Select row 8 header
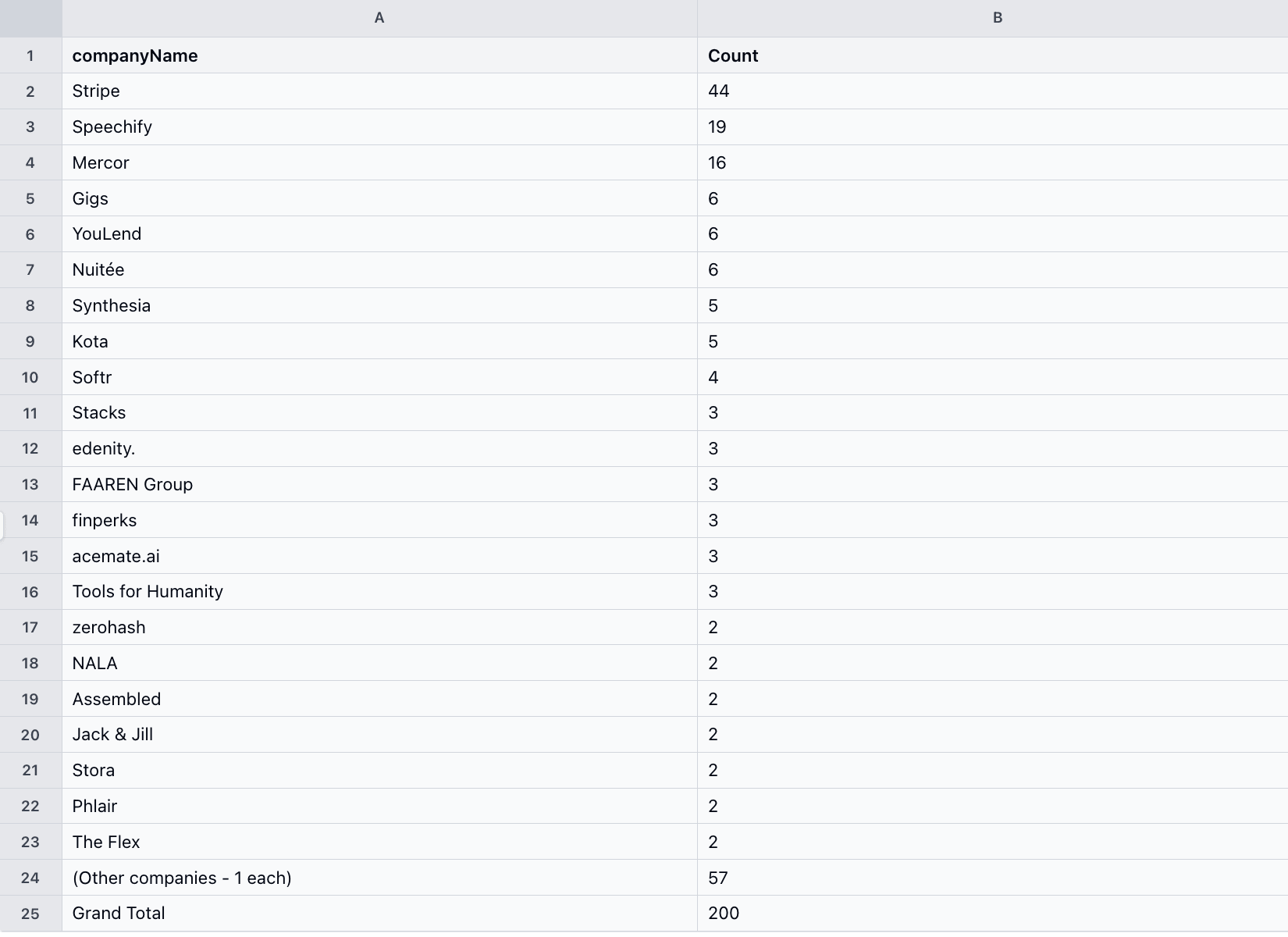Screen dimensions: 1288x937 click(30, 305)
